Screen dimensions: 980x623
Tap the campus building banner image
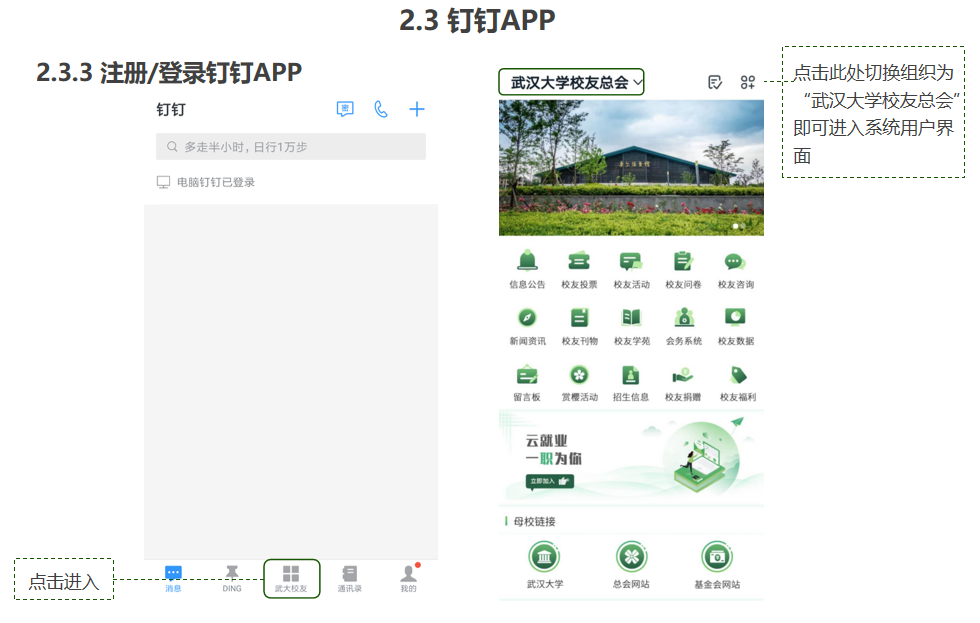pyautogui.click(x=631, y=167)
